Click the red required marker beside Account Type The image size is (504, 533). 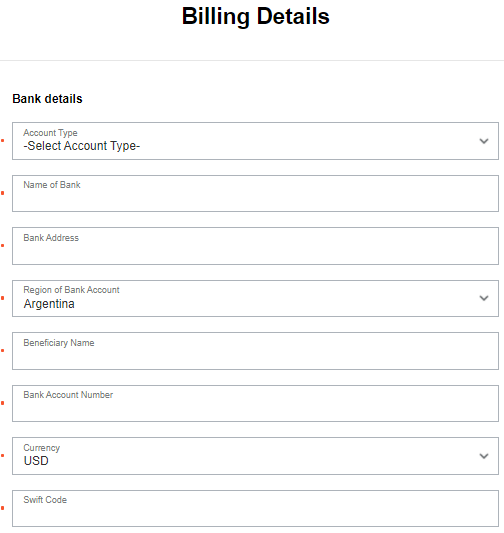coord(2,141)
